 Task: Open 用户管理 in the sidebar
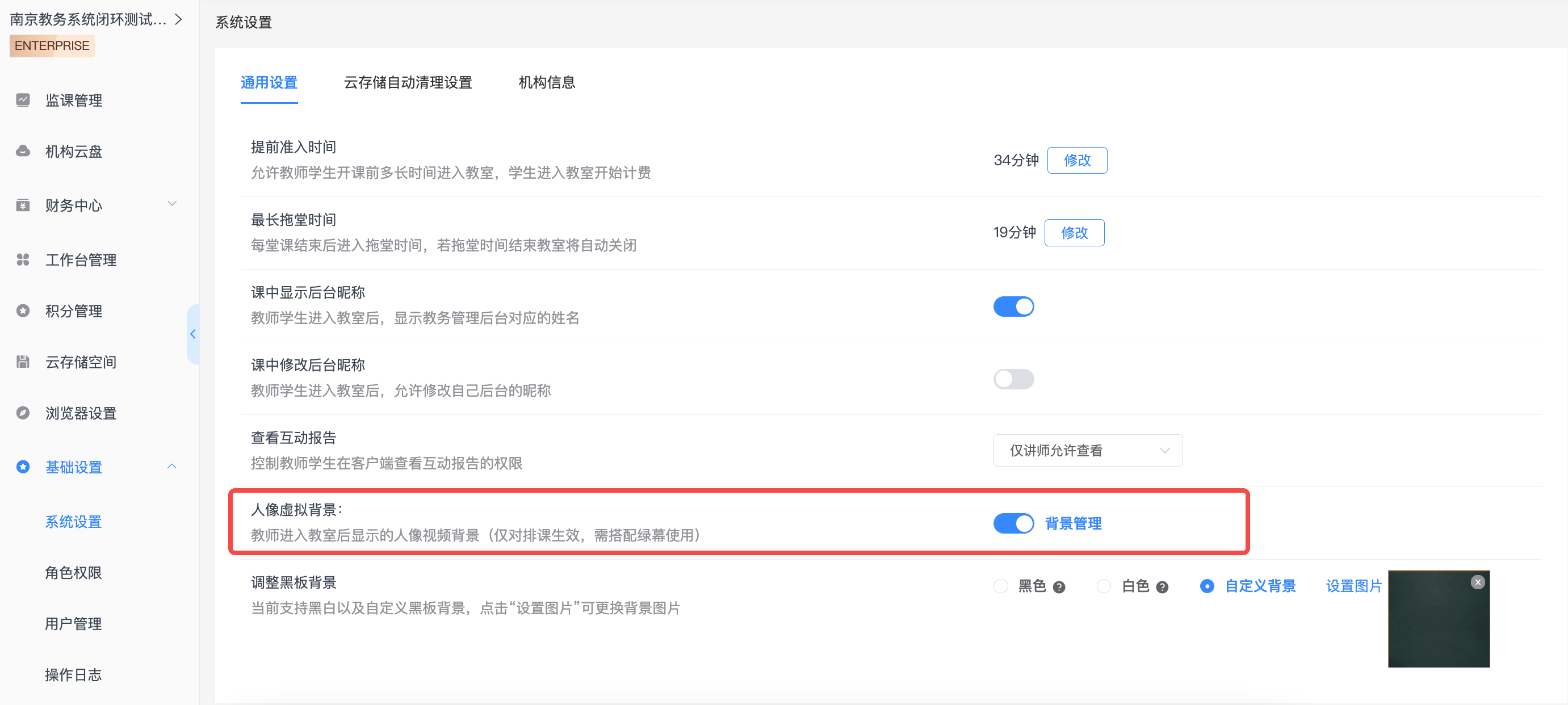pyautogui.click(x=74, y=624)
